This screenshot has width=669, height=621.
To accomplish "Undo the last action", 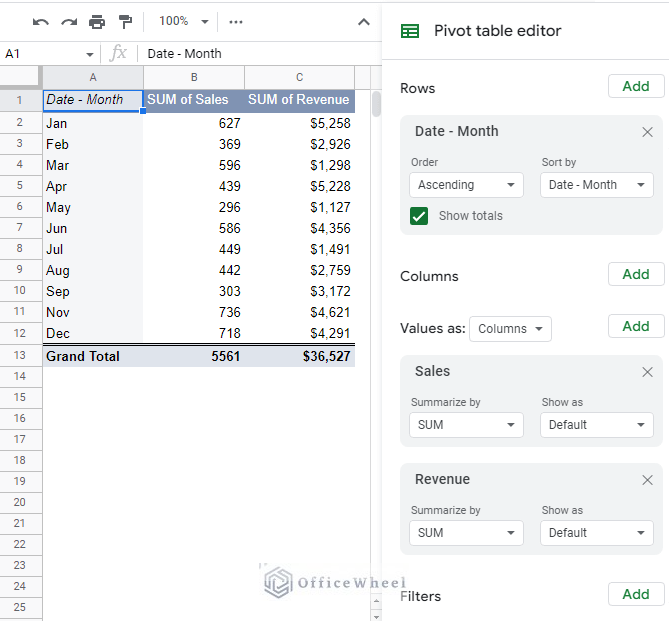I will [x=41, y=22].
